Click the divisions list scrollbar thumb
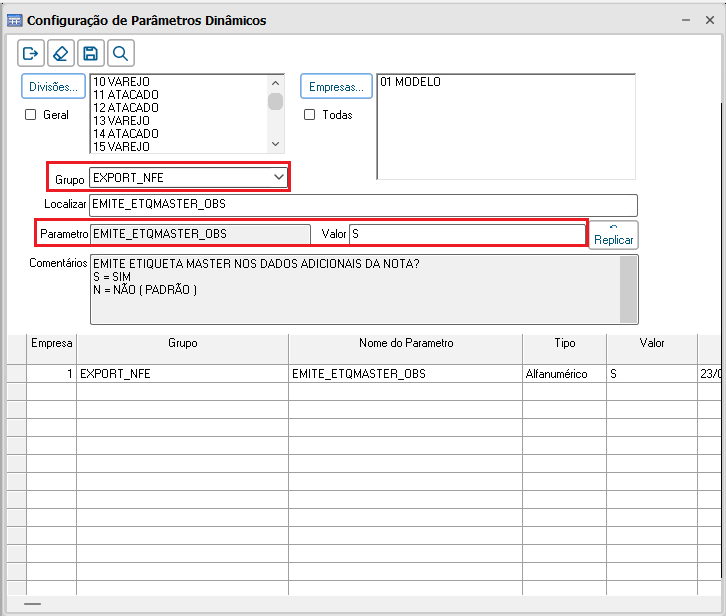Screen dimensions: 726x616 coord(275,101)
